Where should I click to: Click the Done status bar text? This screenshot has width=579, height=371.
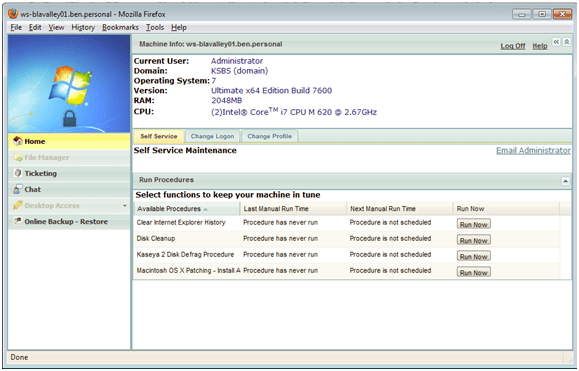tap(19, 357)
